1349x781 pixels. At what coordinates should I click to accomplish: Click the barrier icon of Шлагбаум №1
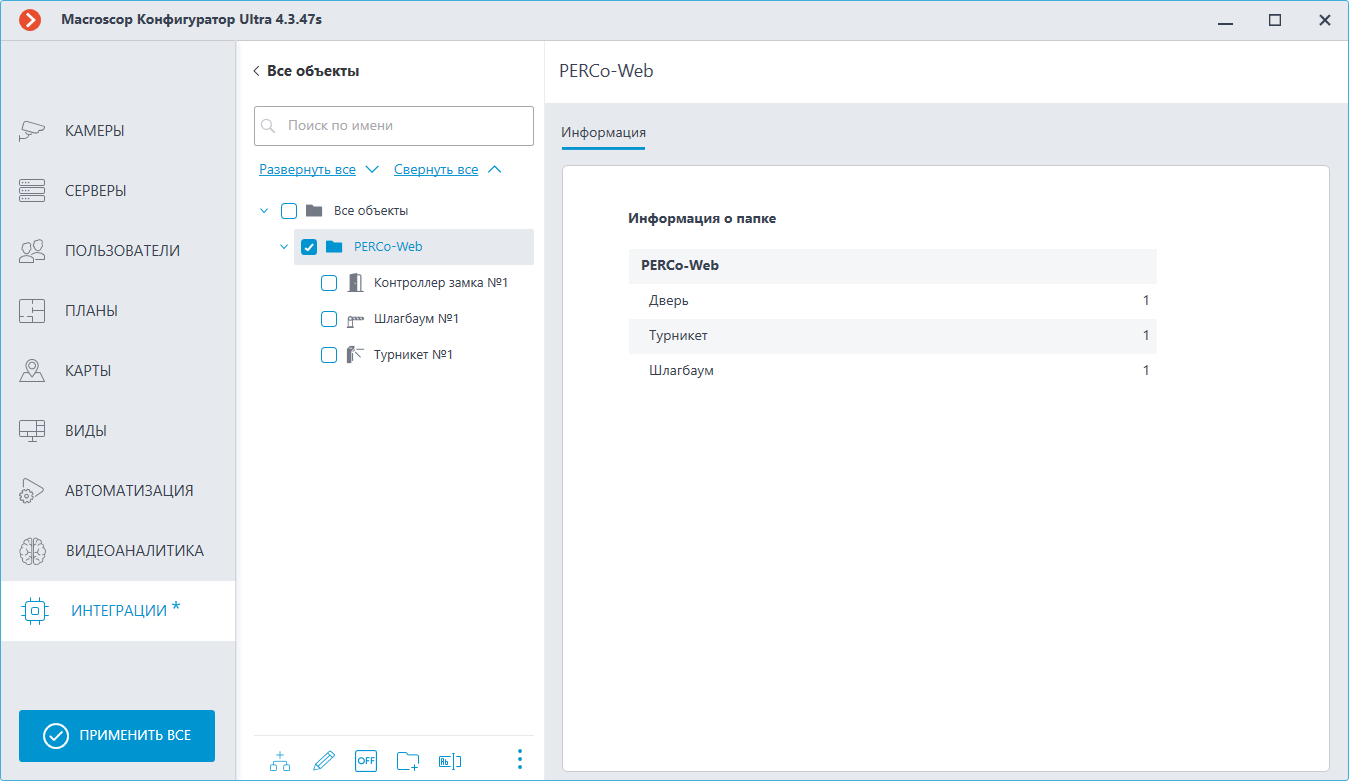(356, 320)
